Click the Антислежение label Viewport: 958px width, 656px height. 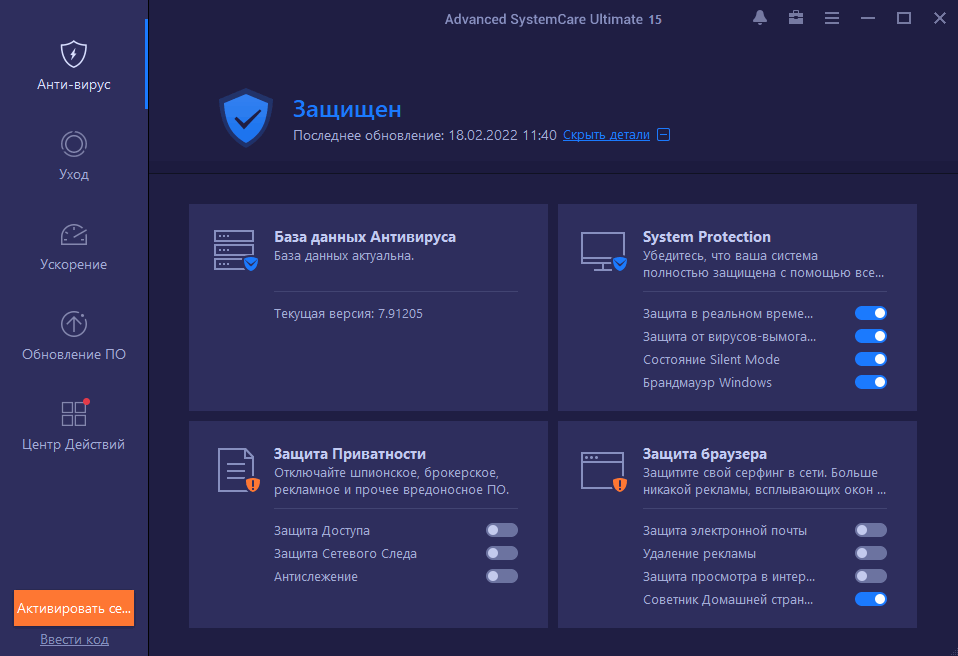click(x=316, y=577)
